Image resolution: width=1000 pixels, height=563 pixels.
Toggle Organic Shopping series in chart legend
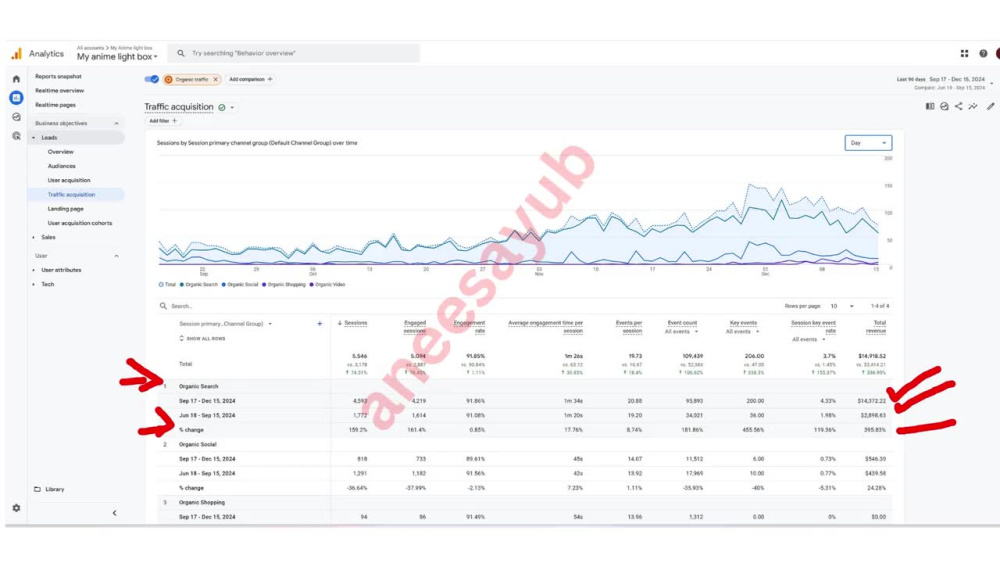tap(284, 285)
